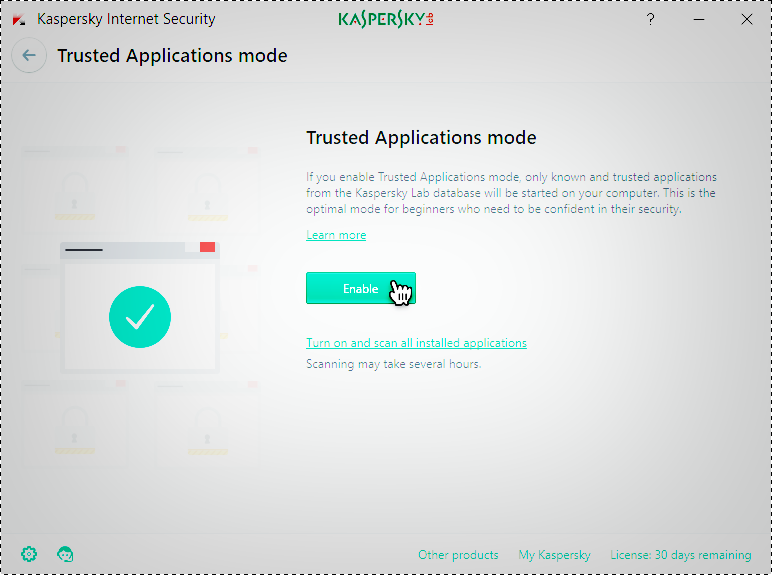This screenshot has width=772, height=575.
Task: Minimize the Kaspersky window
Action: (x=698, y=19)
